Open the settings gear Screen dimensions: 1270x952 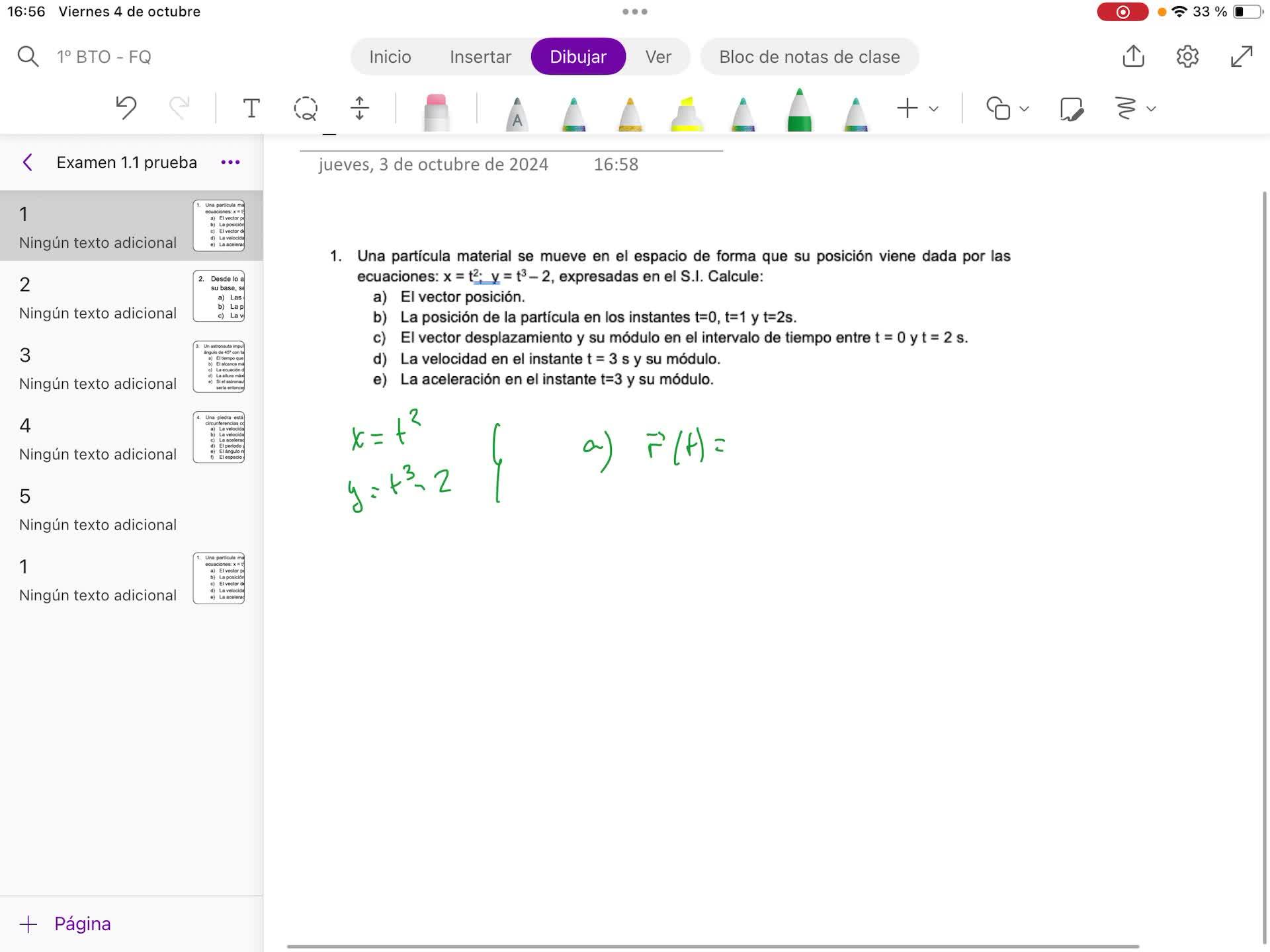click(1187, 56)
